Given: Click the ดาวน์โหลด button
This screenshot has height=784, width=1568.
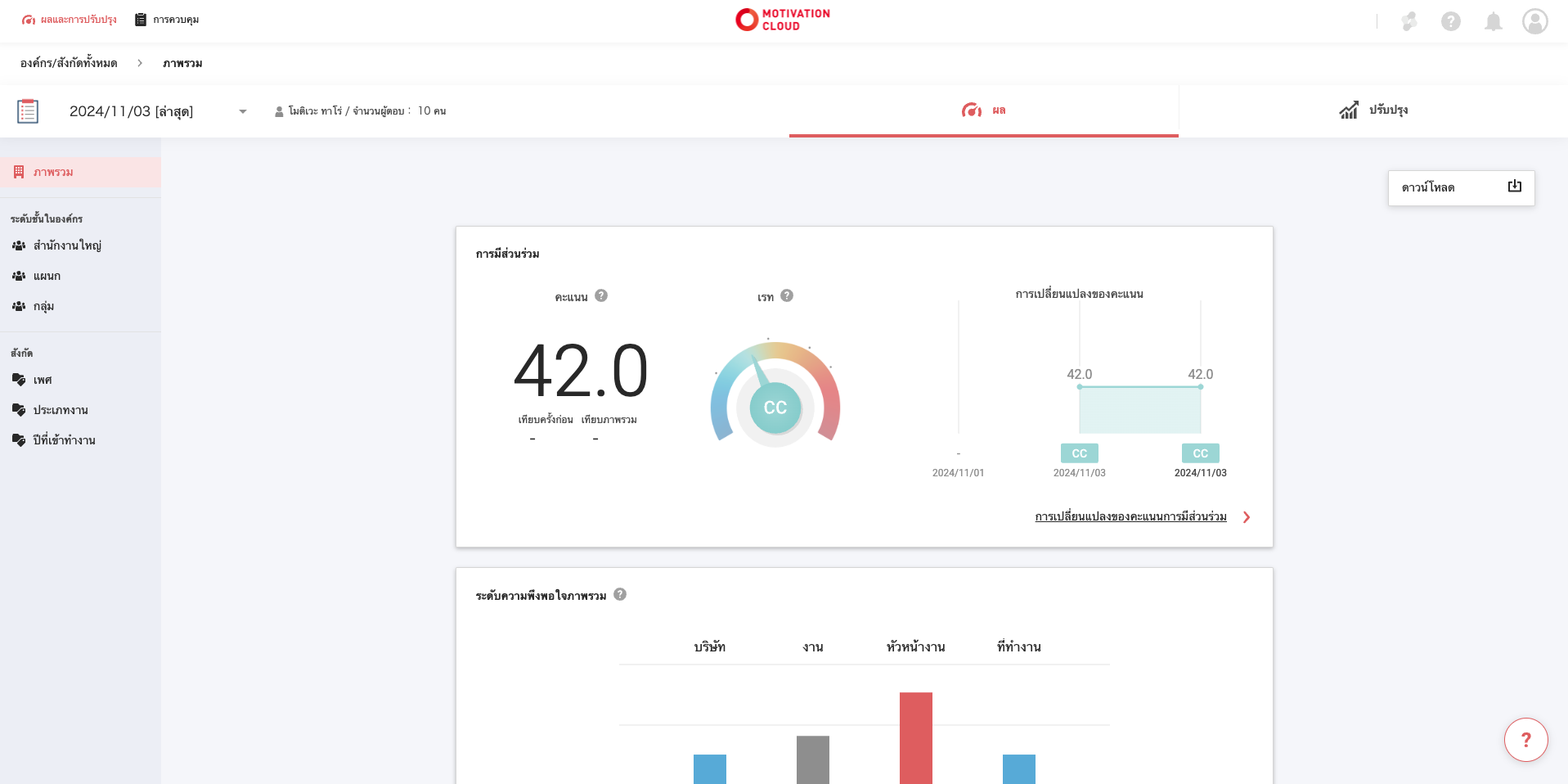Looking at the screenshot, I should [1461, 187].
